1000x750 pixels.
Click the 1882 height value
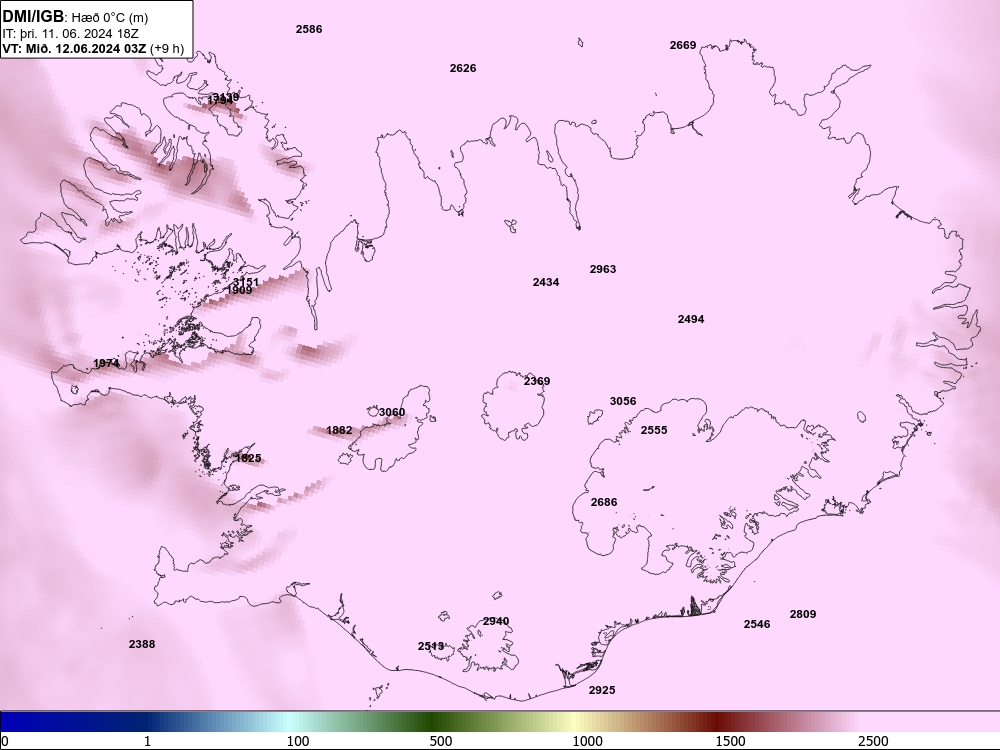pyautogui.click(x=339, y=430)
